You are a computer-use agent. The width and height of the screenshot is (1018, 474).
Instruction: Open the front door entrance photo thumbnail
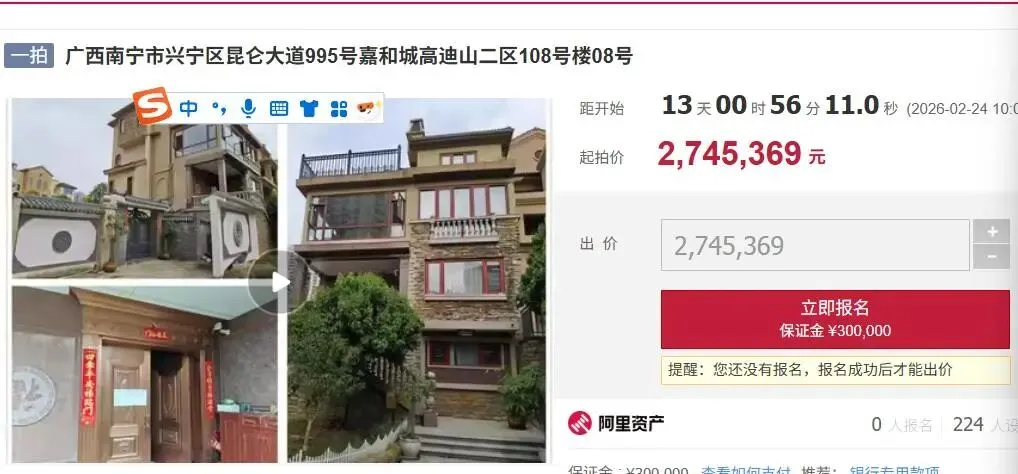point(144,374)
